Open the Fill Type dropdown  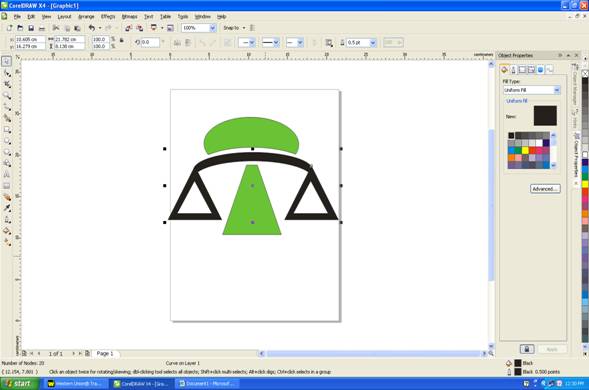[557, 90]
